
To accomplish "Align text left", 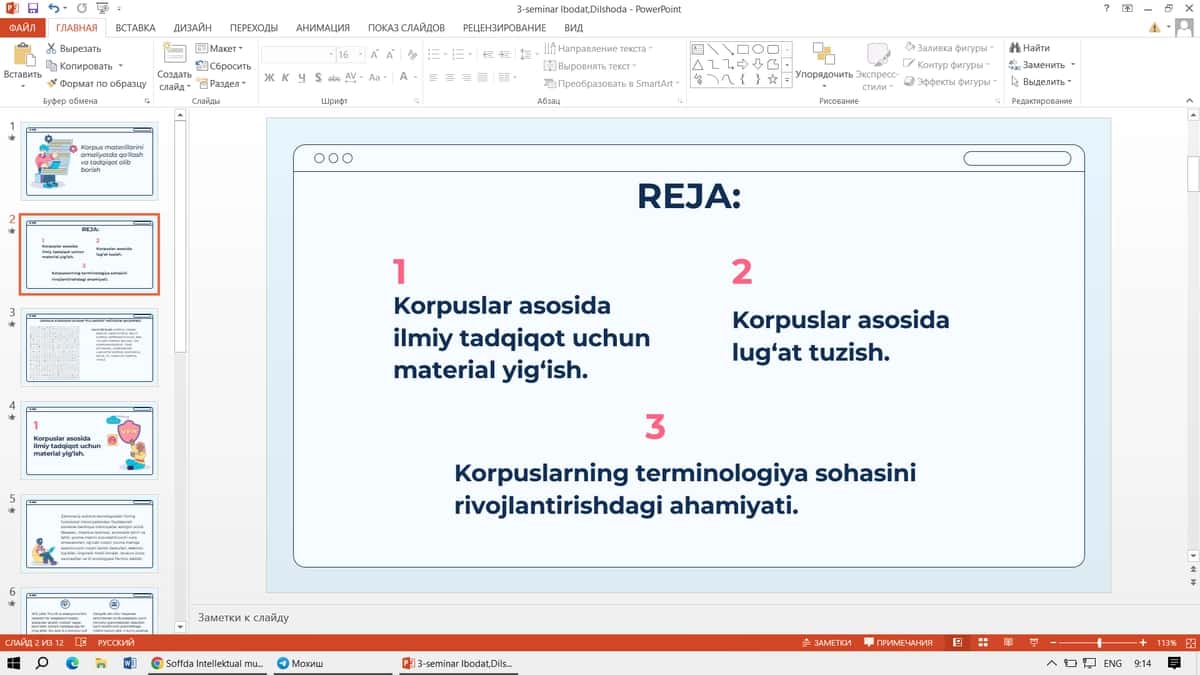I will 434,77.
